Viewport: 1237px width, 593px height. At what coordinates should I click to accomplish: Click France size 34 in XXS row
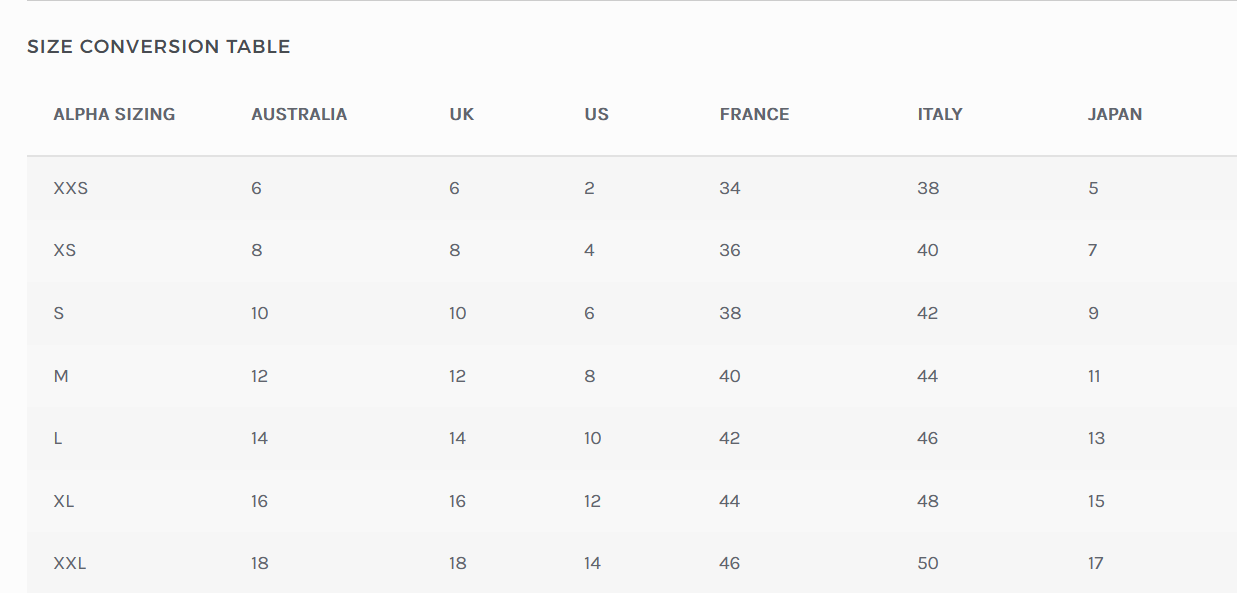click(729, 188)
